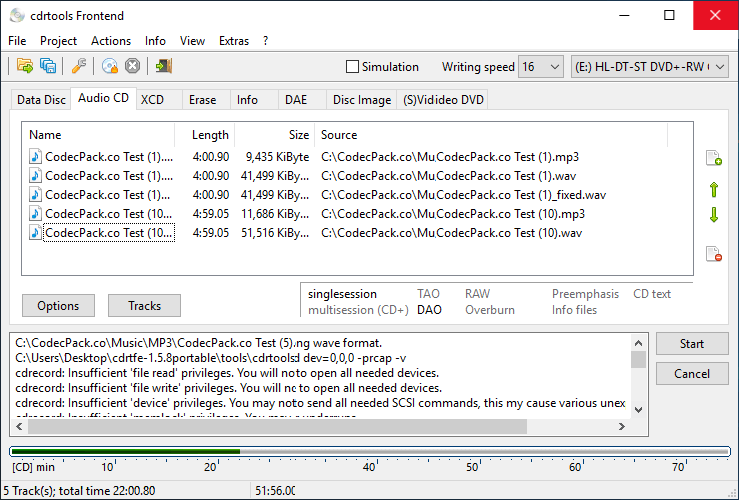This screenshot has width=739, height=500.
Task: Click the RAW write mode label
Action: coord(477,294)
